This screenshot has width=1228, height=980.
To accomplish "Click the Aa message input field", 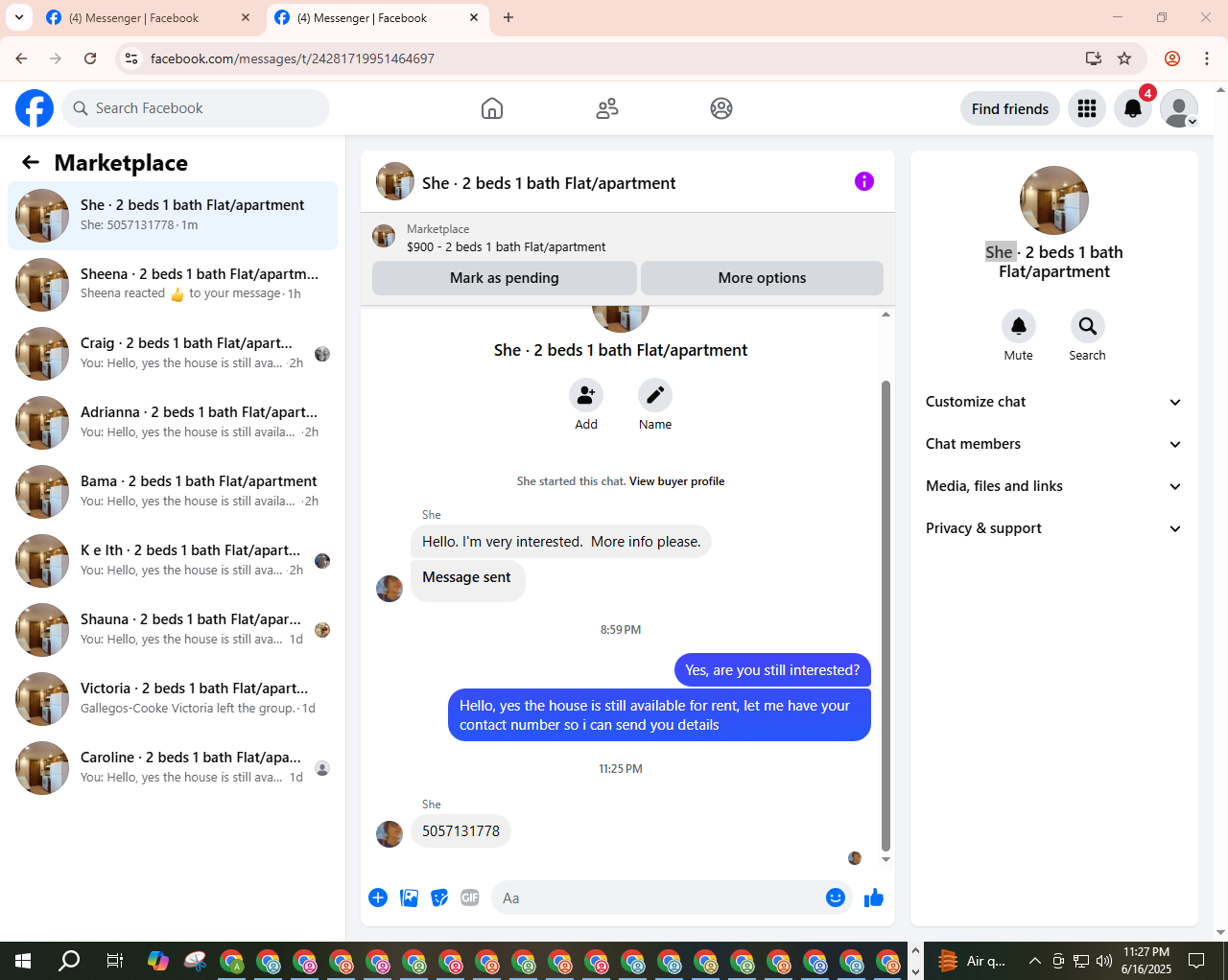I will (672, 898).
